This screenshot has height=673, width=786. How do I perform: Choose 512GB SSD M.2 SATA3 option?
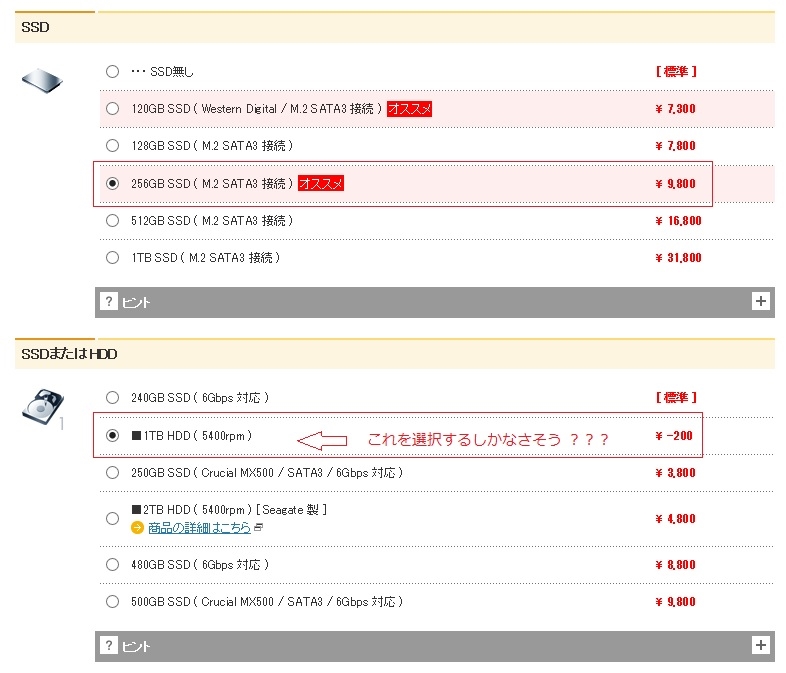tap(112, 221)
